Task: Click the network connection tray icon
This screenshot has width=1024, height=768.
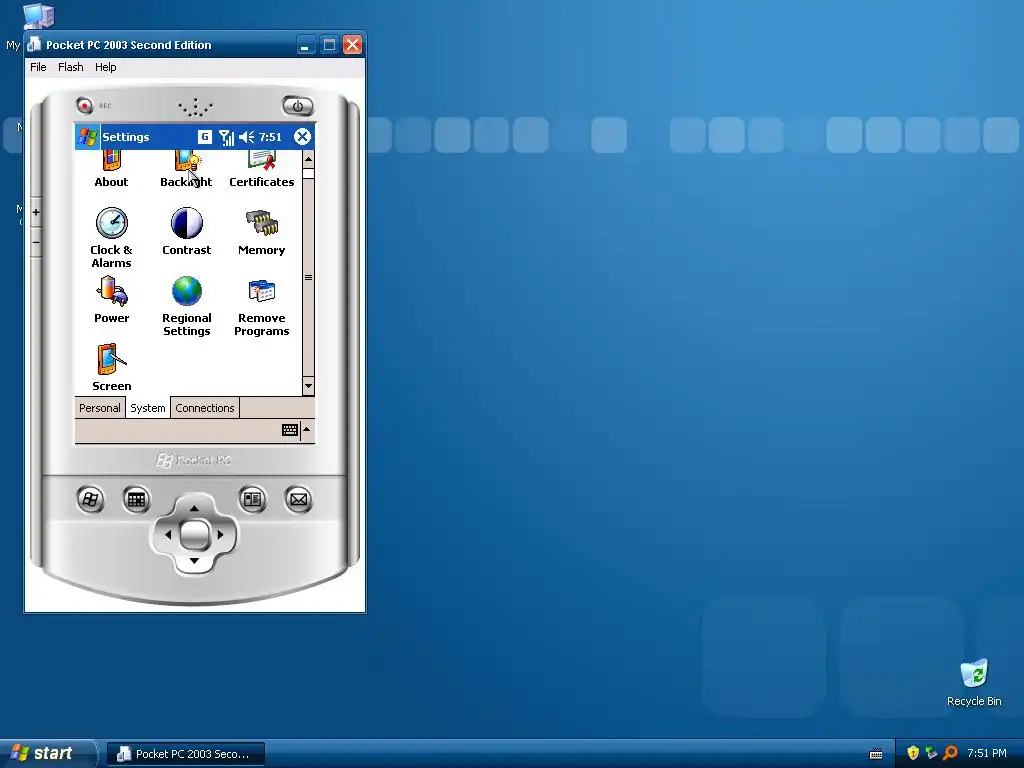Action: tap(931, 753)
